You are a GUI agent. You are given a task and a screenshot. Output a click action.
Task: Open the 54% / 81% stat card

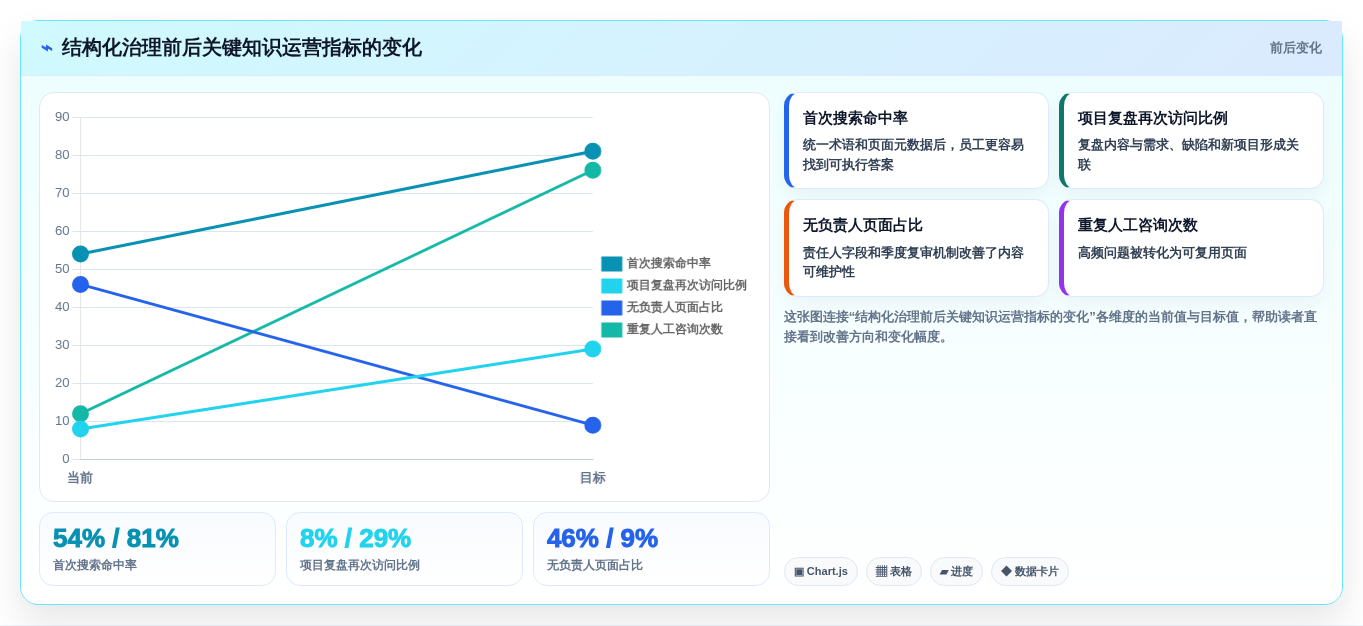[157, 549]
